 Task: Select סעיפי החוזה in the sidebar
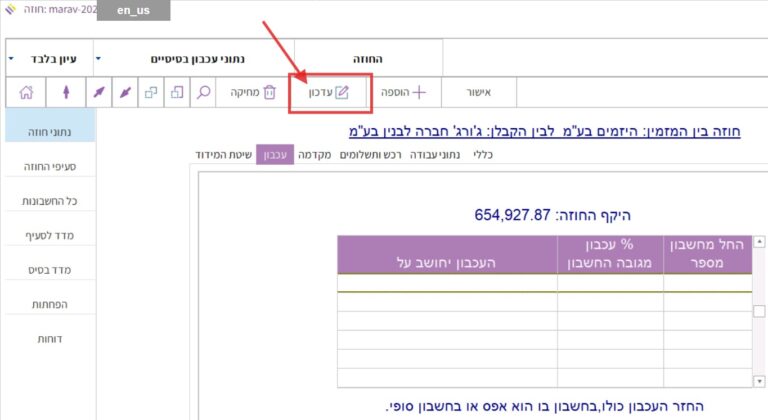pos(50,165)
